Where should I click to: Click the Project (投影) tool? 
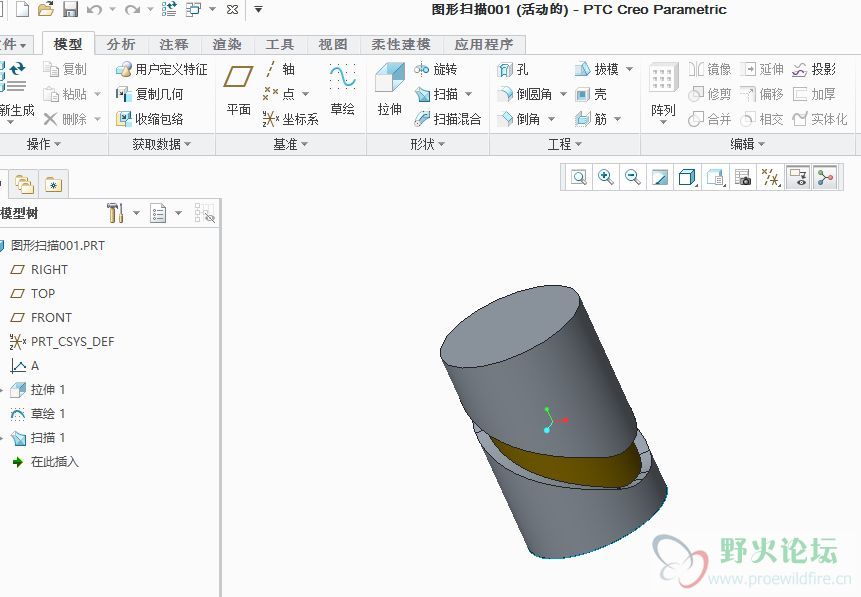[x=814, y=69]
